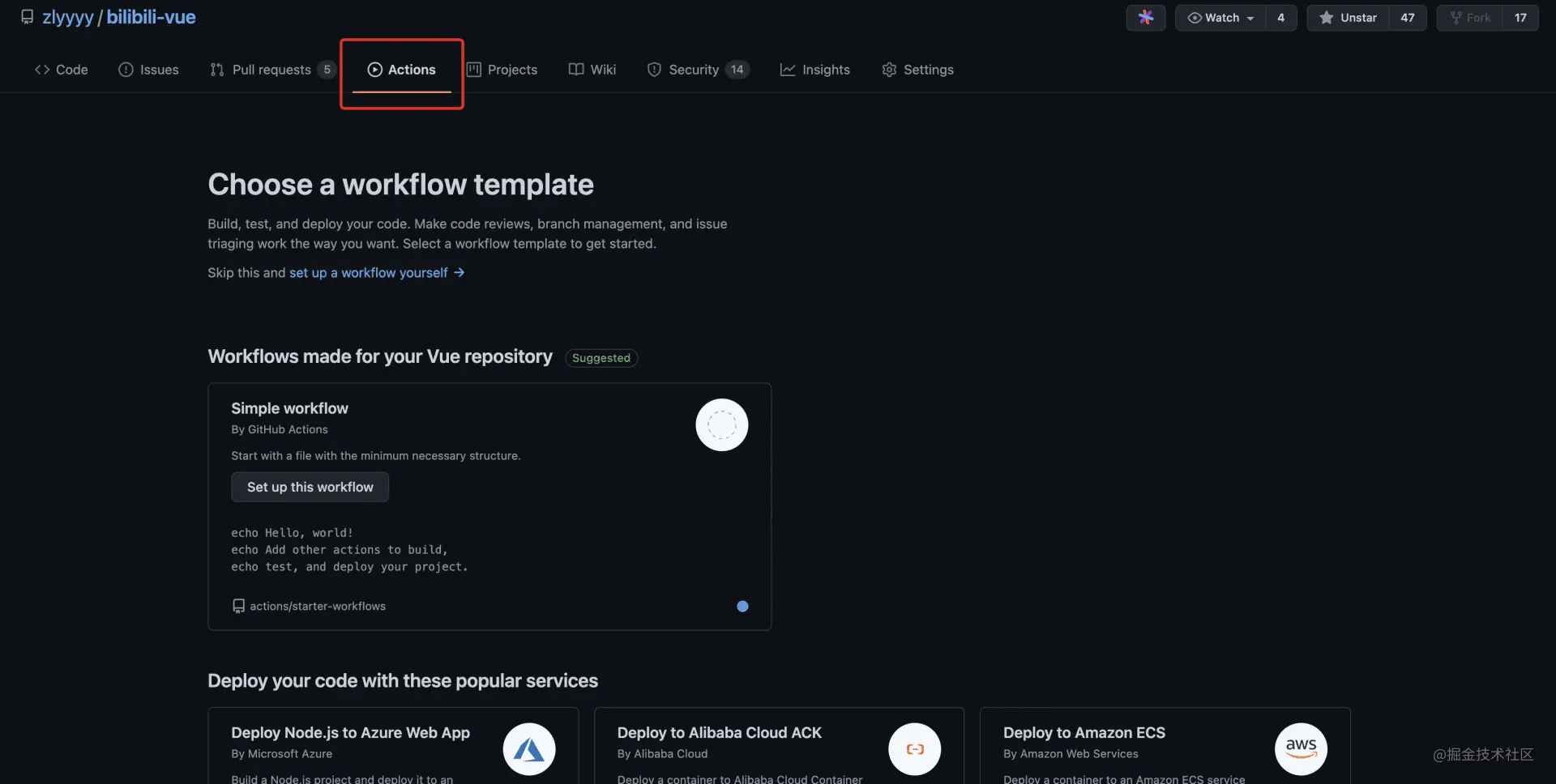Select the Actions tab
Viewport: 1556px width, 784px height.
coord(401,70)
